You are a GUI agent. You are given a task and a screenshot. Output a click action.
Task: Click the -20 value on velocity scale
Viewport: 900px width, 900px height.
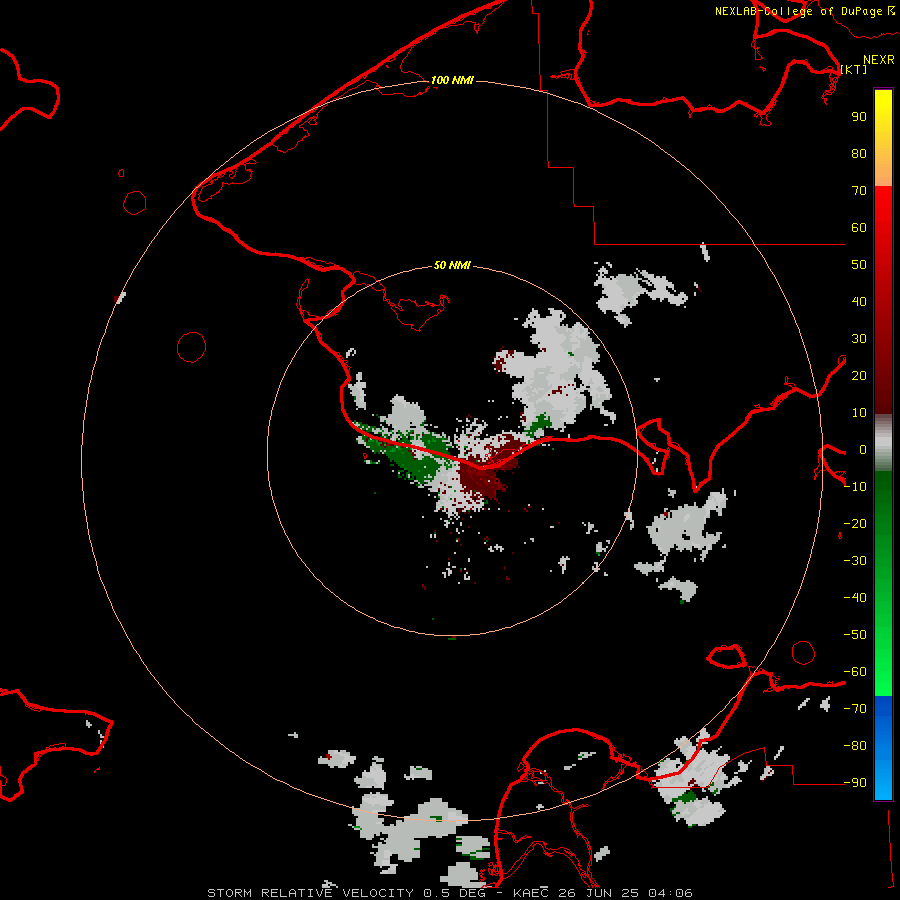[855, 524]
